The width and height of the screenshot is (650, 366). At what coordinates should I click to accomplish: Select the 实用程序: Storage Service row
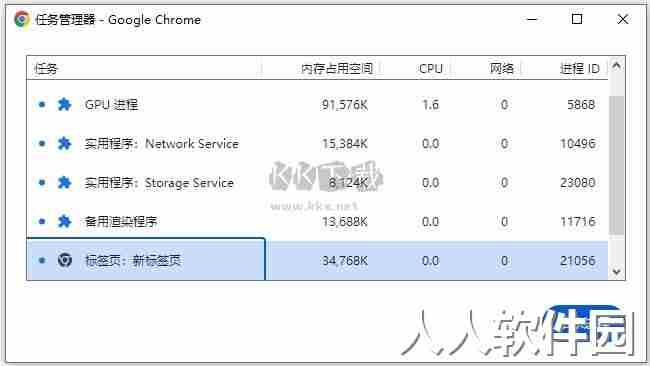coord(317,182)
